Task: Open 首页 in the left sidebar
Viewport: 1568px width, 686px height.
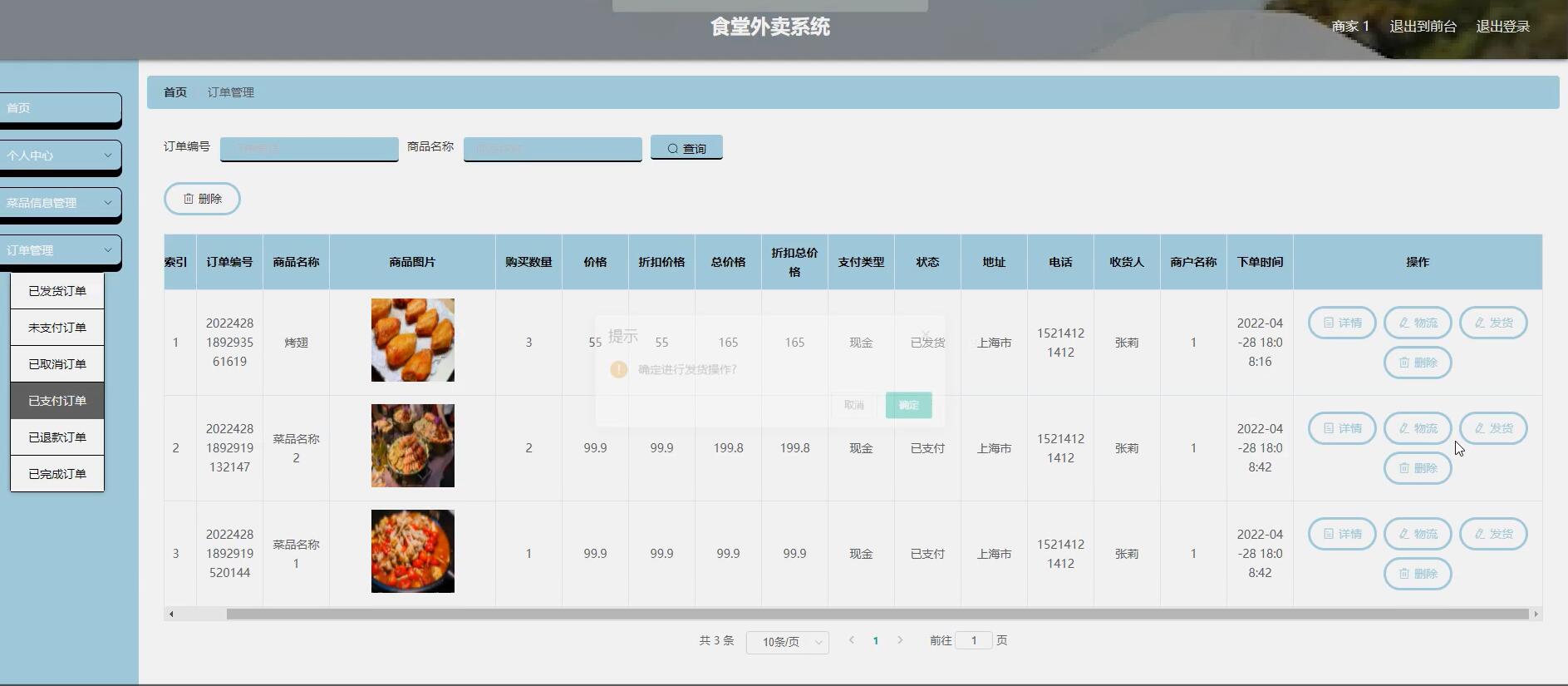Action: 60,108
